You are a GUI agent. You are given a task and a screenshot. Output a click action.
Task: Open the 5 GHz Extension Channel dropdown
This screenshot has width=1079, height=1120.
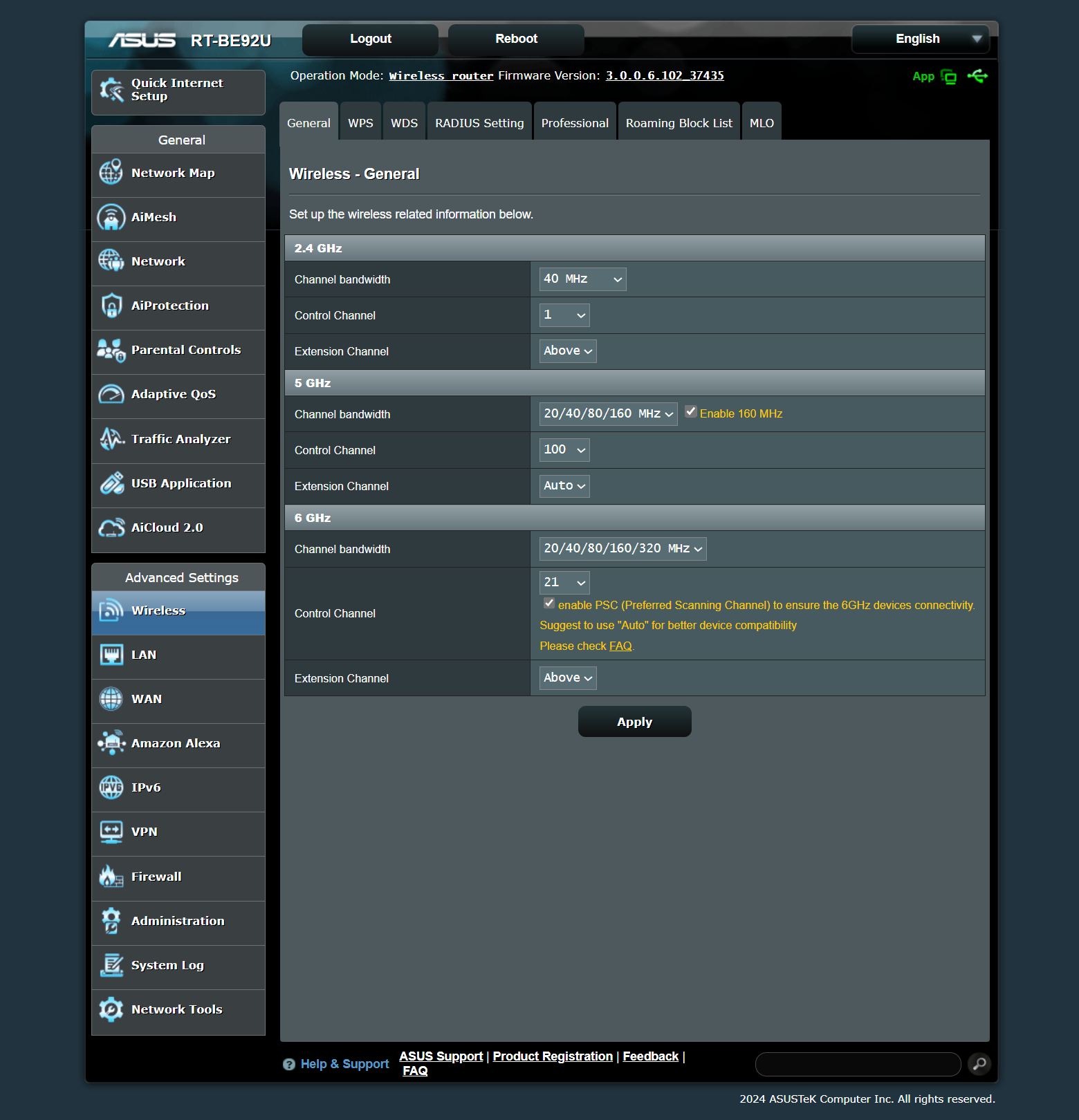click(x=565, y=486)
